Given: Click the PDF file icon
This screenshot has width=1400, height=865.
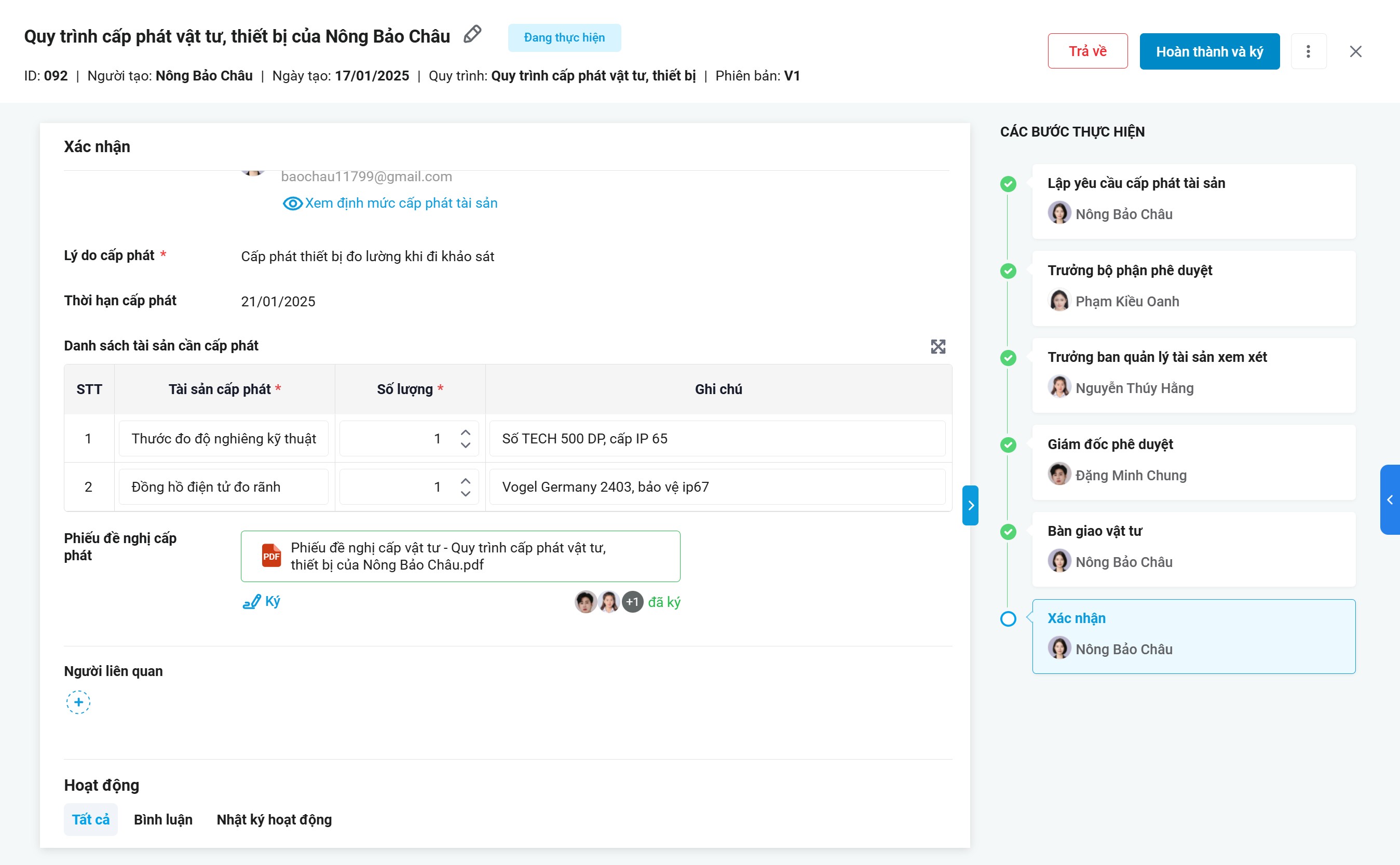Looking at the screenshot, I should tap(271, 556).
